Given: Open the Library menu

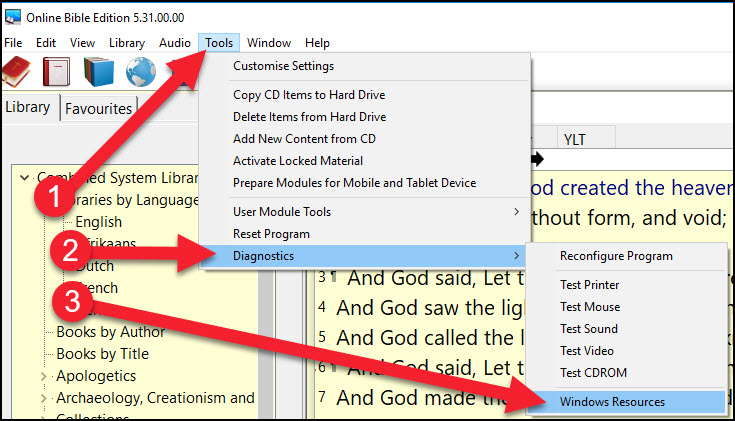Looking at the screenshot, I should click(127, 43).
